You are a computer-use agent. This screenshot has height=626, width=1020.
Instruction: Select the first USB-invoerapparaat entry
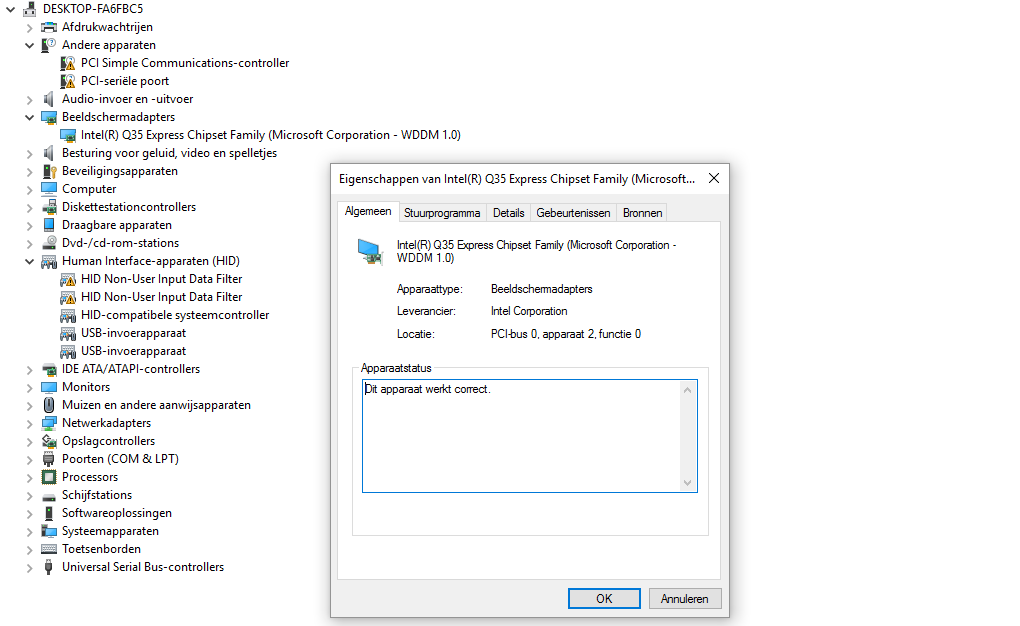tap(133, 333)
